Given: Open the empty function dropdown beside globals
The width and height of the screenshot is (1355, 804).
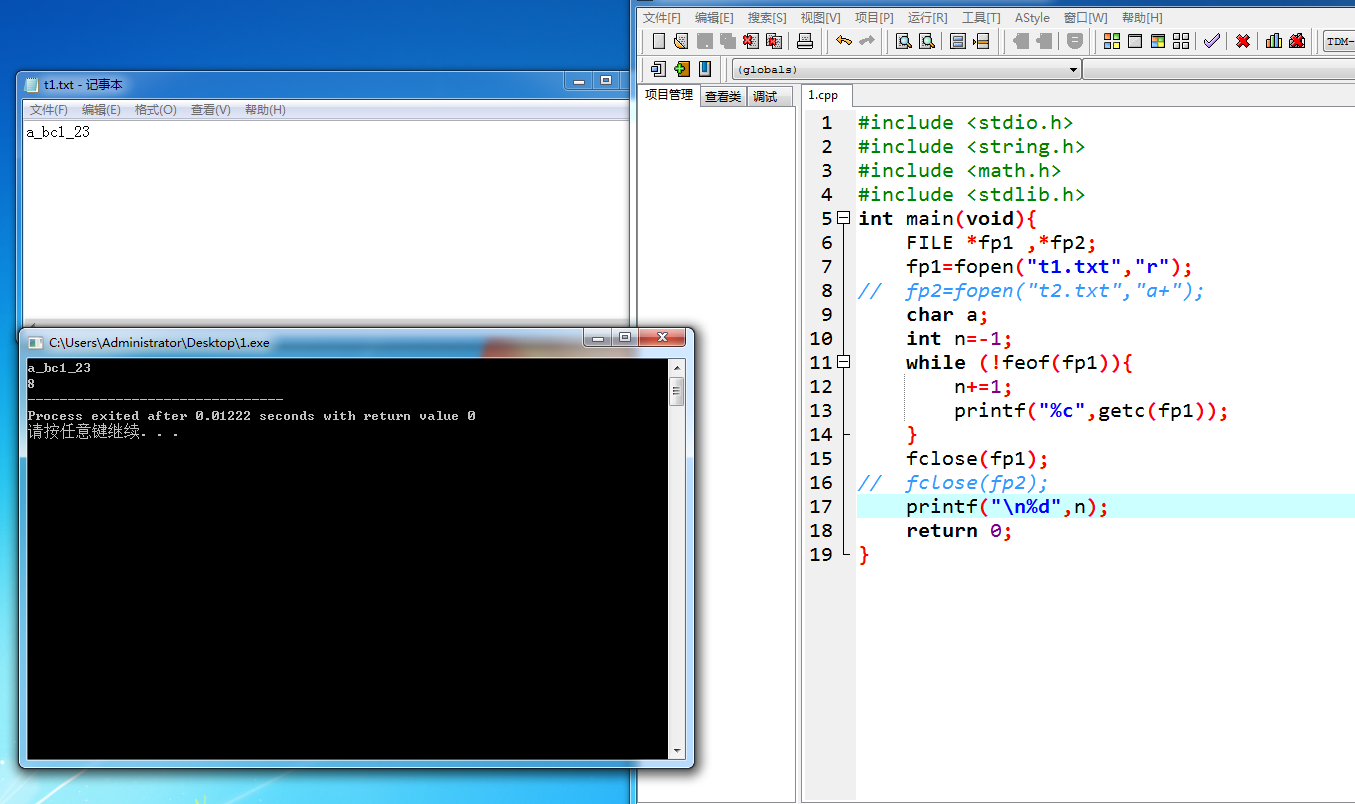Looking at the screenshot, I should 1218,69.
